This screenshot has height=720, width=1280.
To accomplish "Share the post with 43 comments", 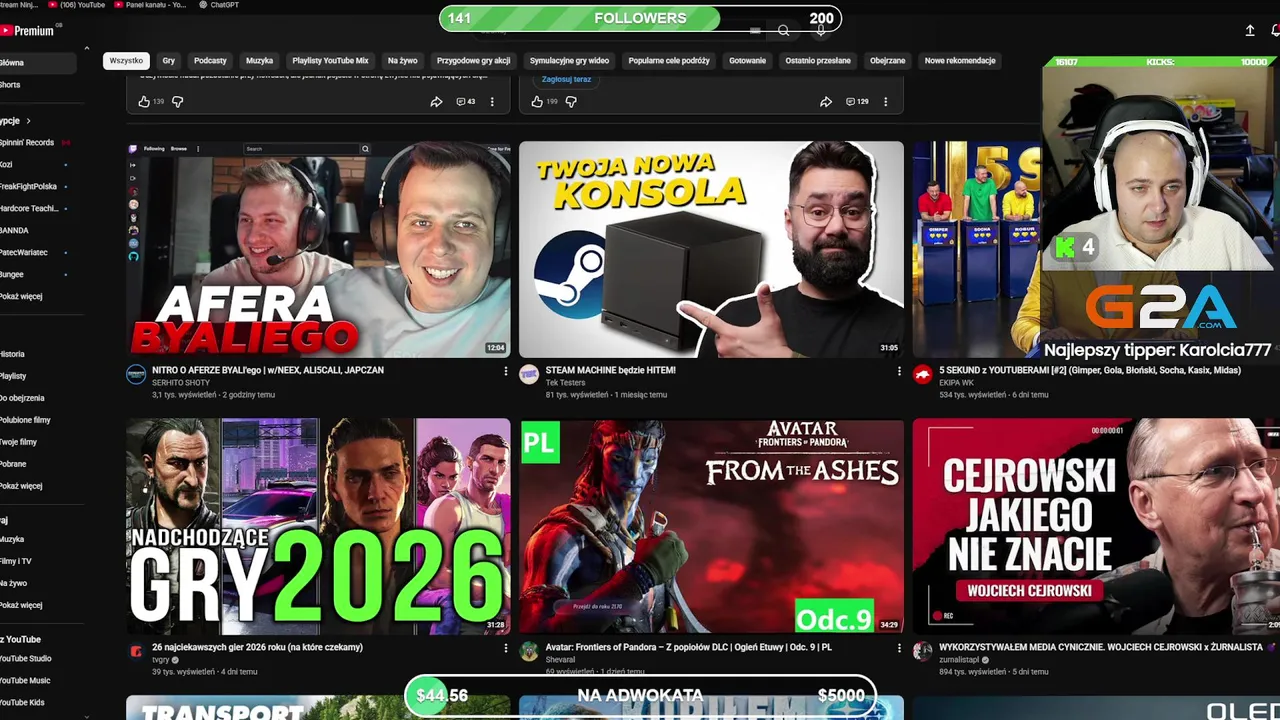I will 436,102.
